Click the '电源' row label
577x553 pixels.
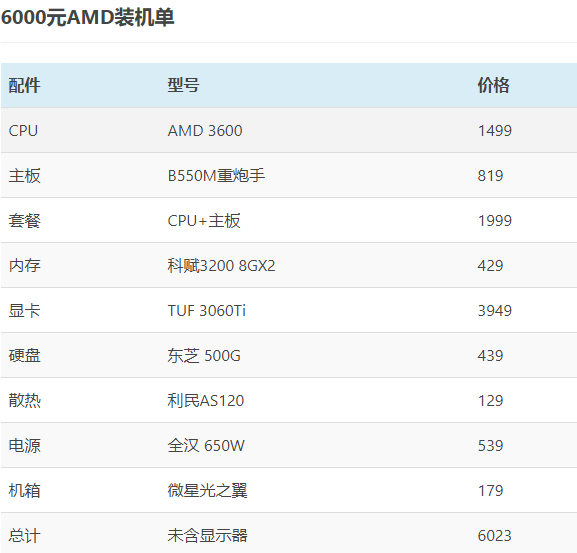(24, 446)
